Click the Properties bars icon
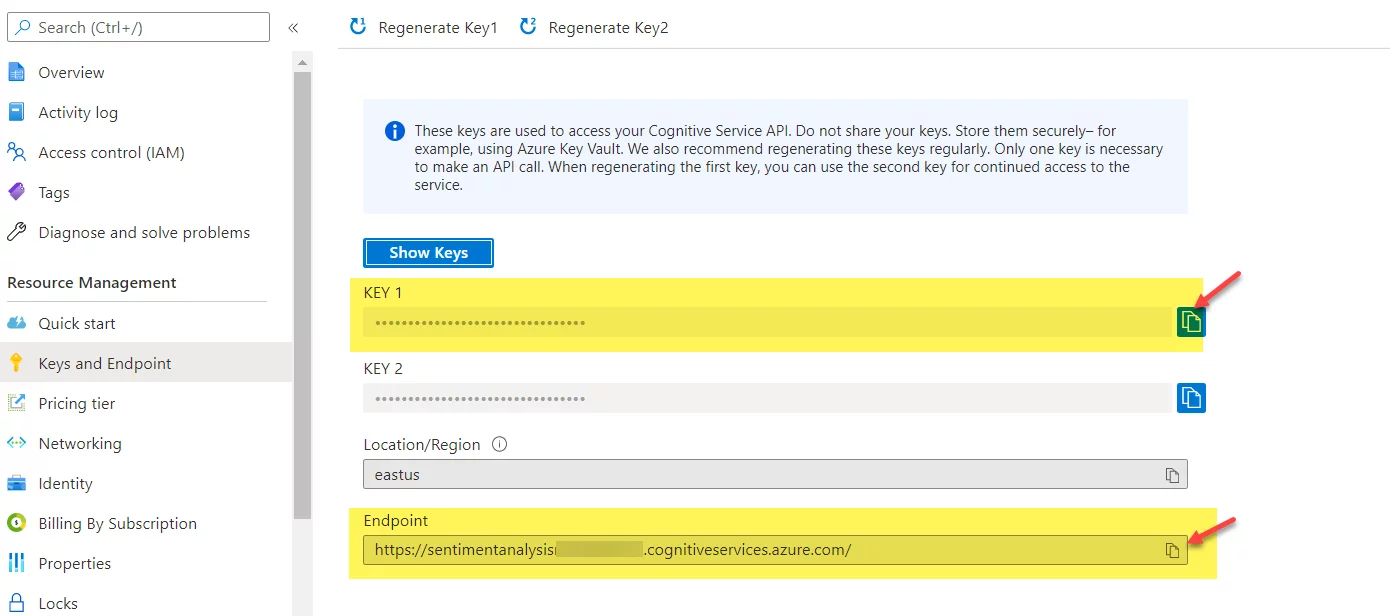1390x616 pixels. coord(16,563)
